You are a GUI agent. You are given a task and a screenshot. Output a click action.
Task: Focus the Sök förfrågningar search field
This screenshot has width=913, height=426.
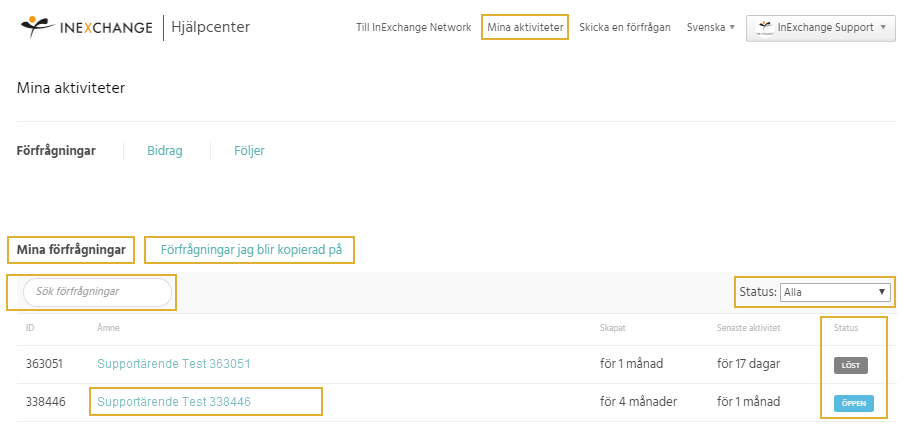coord(97,292)
